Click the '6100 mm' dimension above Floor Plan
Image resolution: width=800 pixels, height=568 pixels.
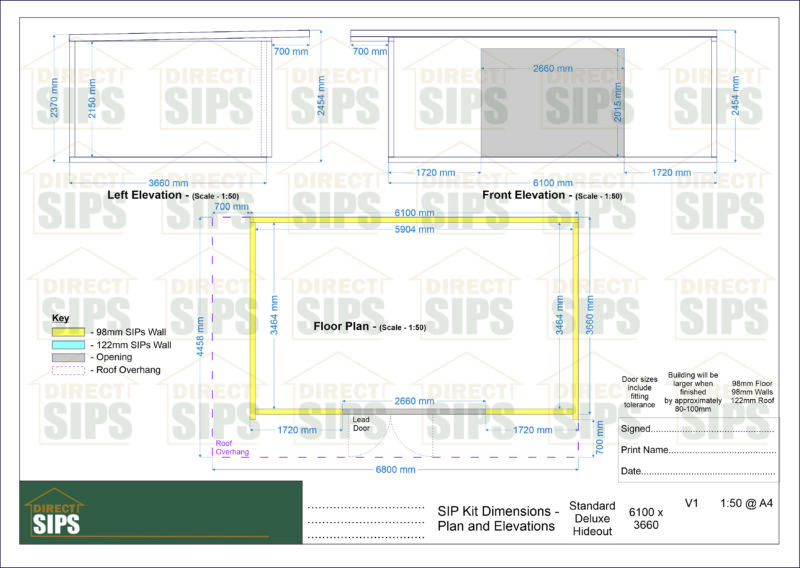[414, 213]
